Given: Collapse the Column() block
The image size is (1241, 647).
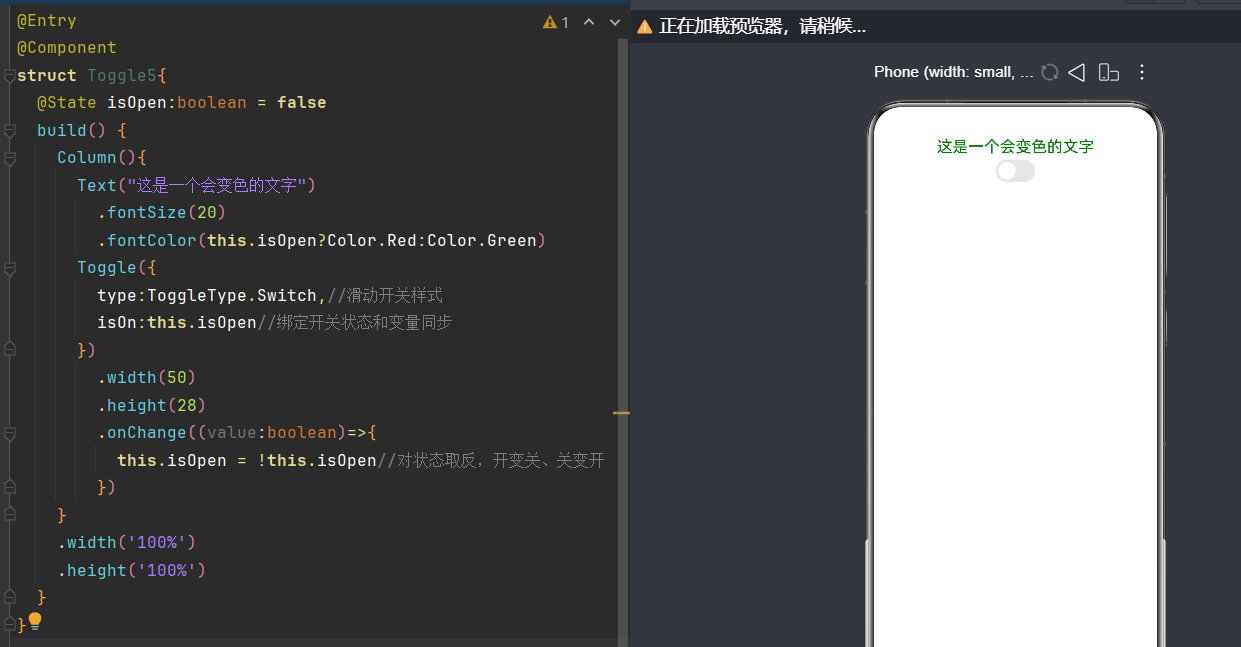Looking at the screenshot, I should pos(9,158).
